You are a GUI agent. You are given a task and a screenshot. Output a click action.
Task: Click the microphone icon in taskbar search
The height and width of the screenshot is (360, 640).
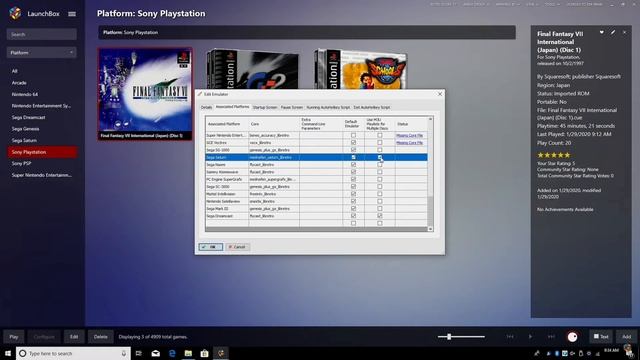tap(124, 353)
